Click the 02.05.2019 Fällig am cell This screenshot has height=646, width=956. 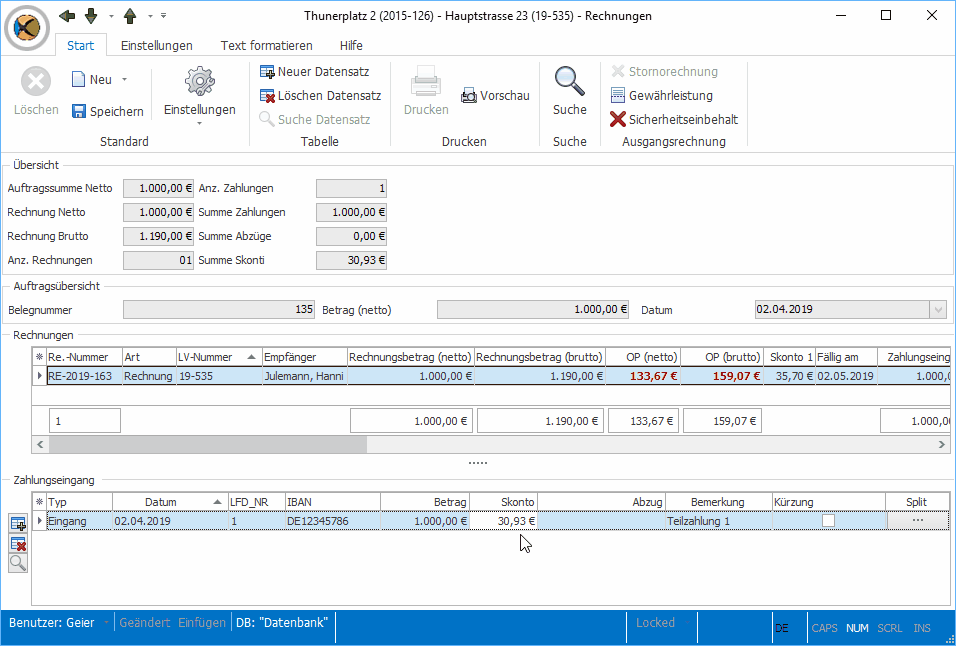pyautogui.click(x=846, y=376)
